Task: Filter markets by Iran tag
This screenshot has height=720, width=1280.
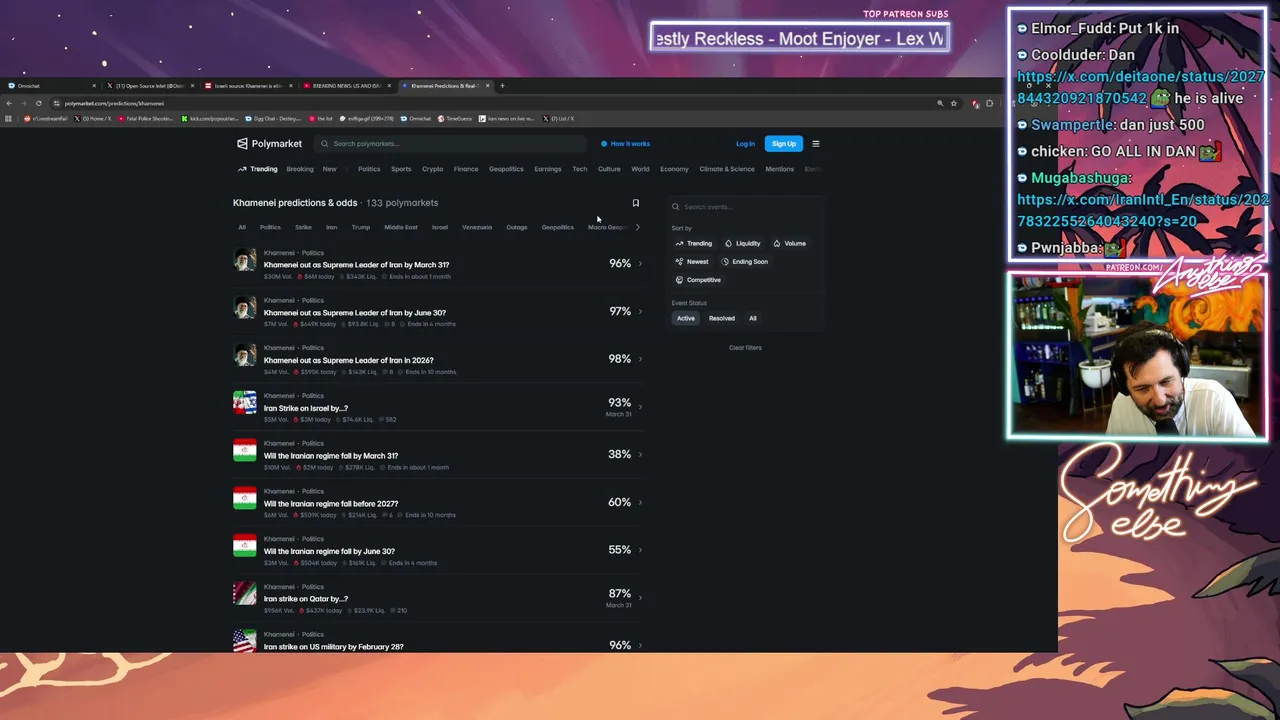Action: 331,227
